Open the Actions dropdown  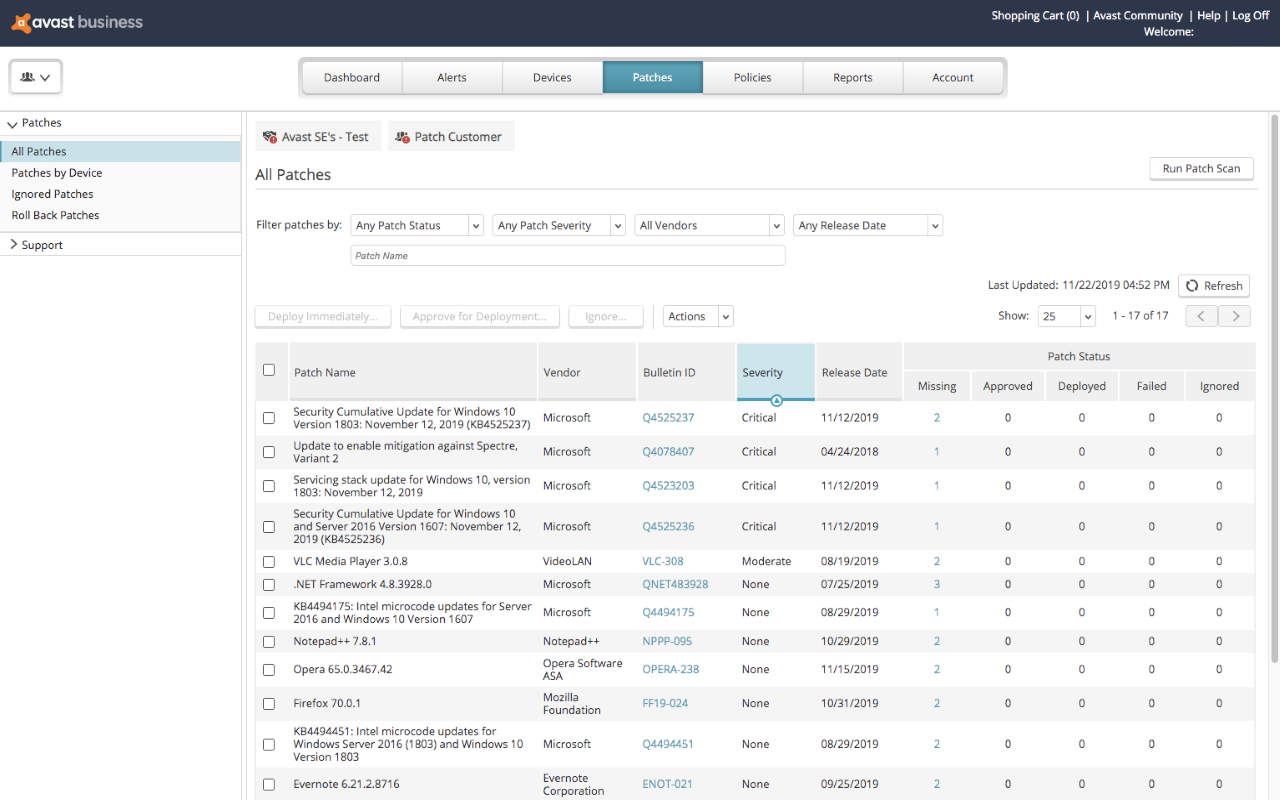click(x=698, y=317)
